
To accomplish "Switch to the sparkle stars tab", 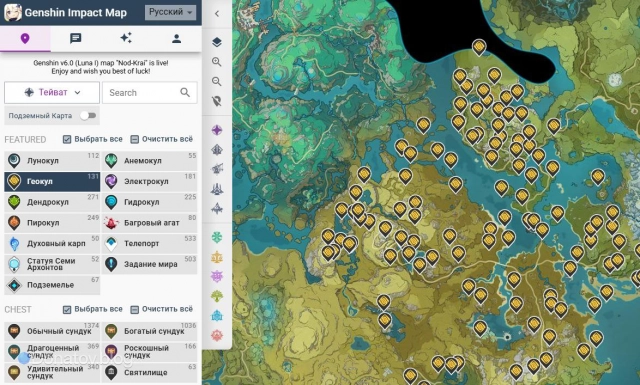I will pos(126,38).
